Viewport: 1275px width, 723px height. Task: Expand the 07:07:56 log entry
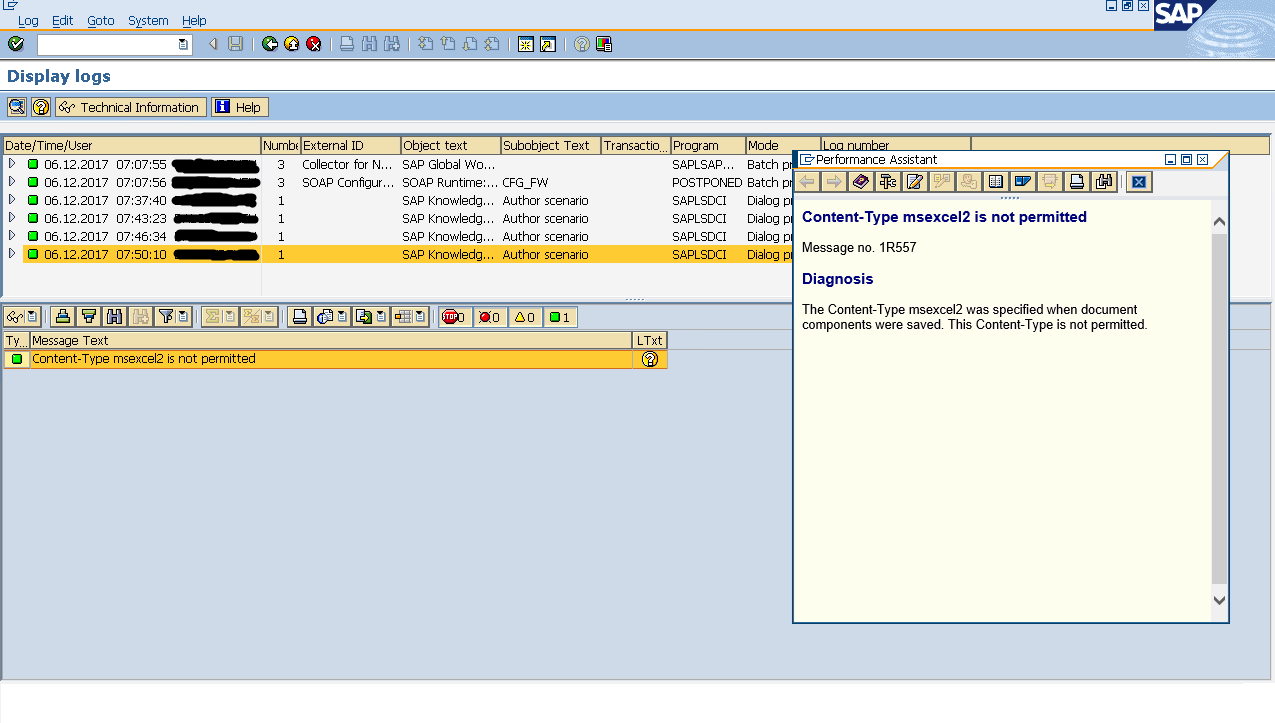12,182
